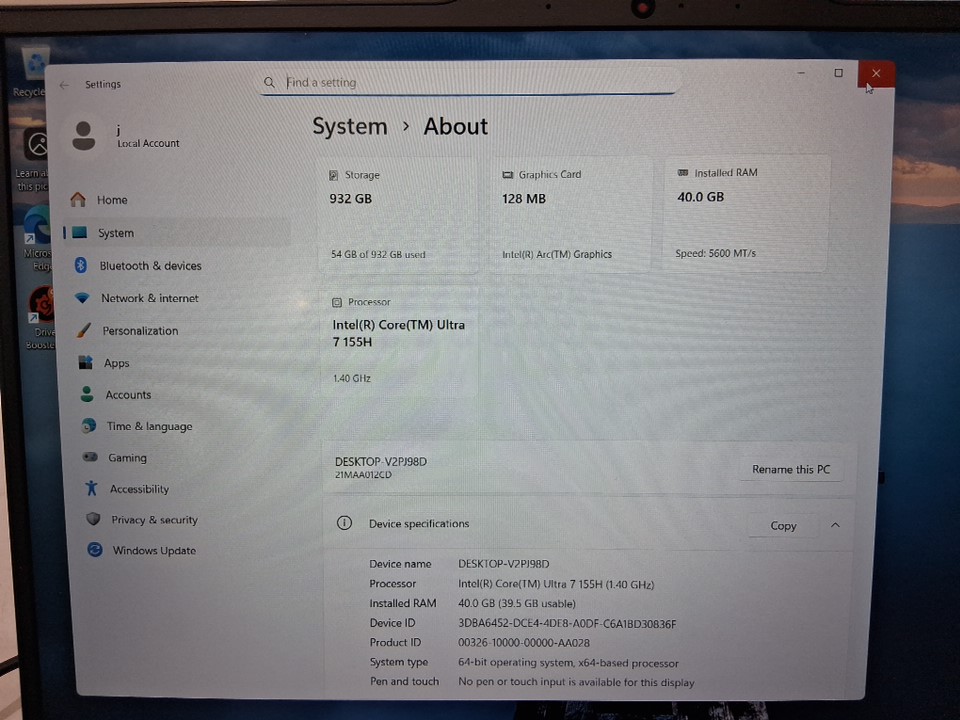Open Personalization settings
Screen dimensions: 960x720
pyautogui.click(x=139, y=331)
